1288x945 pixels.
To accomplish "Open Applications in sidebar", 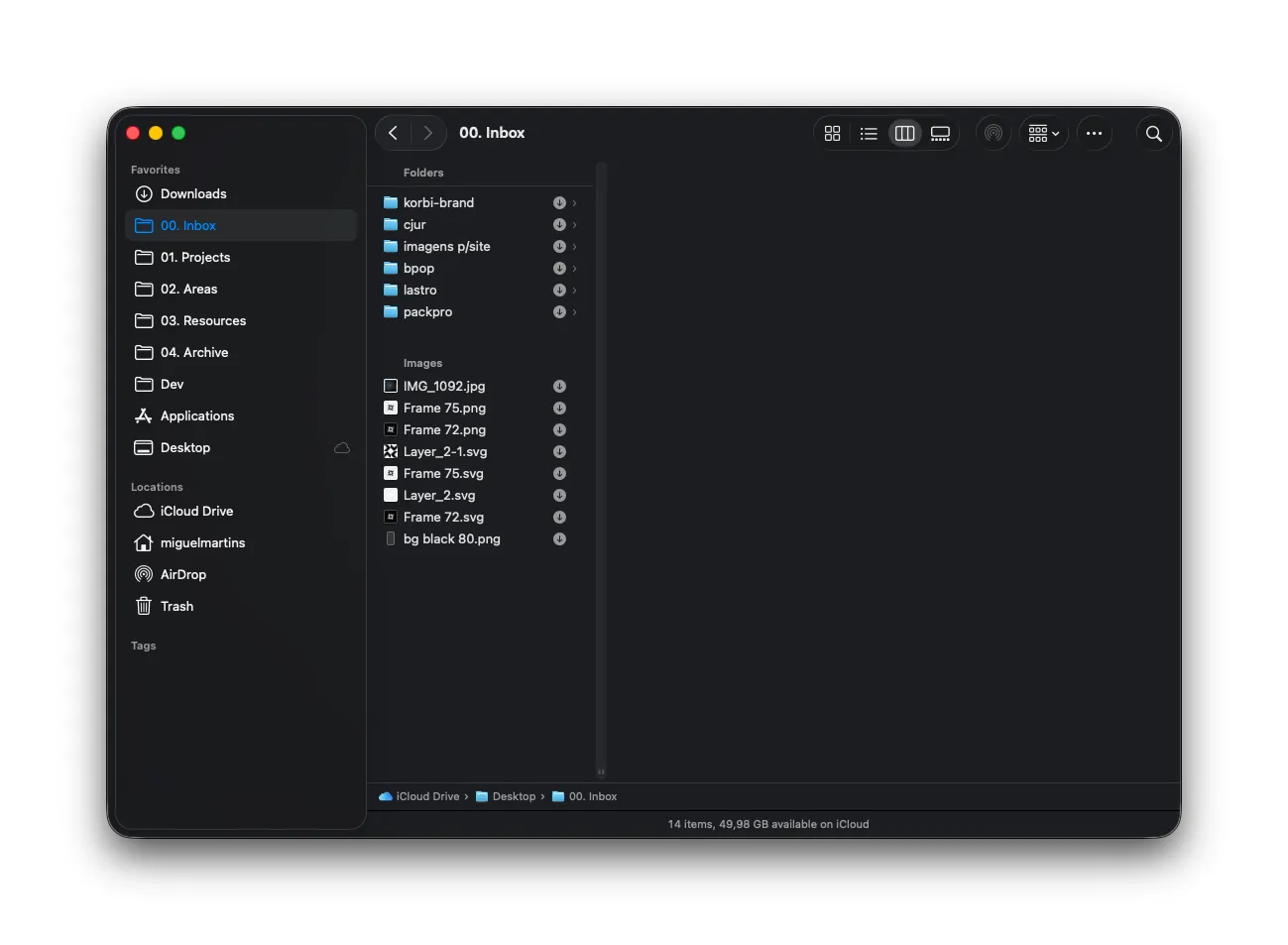I will (241, 415).
